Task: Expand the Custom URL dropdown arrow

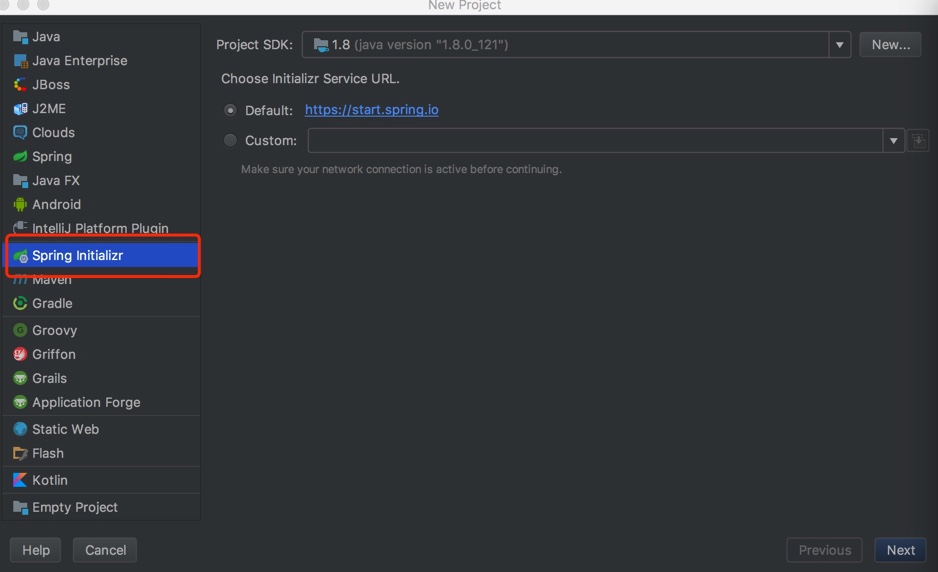Action: 894,141
